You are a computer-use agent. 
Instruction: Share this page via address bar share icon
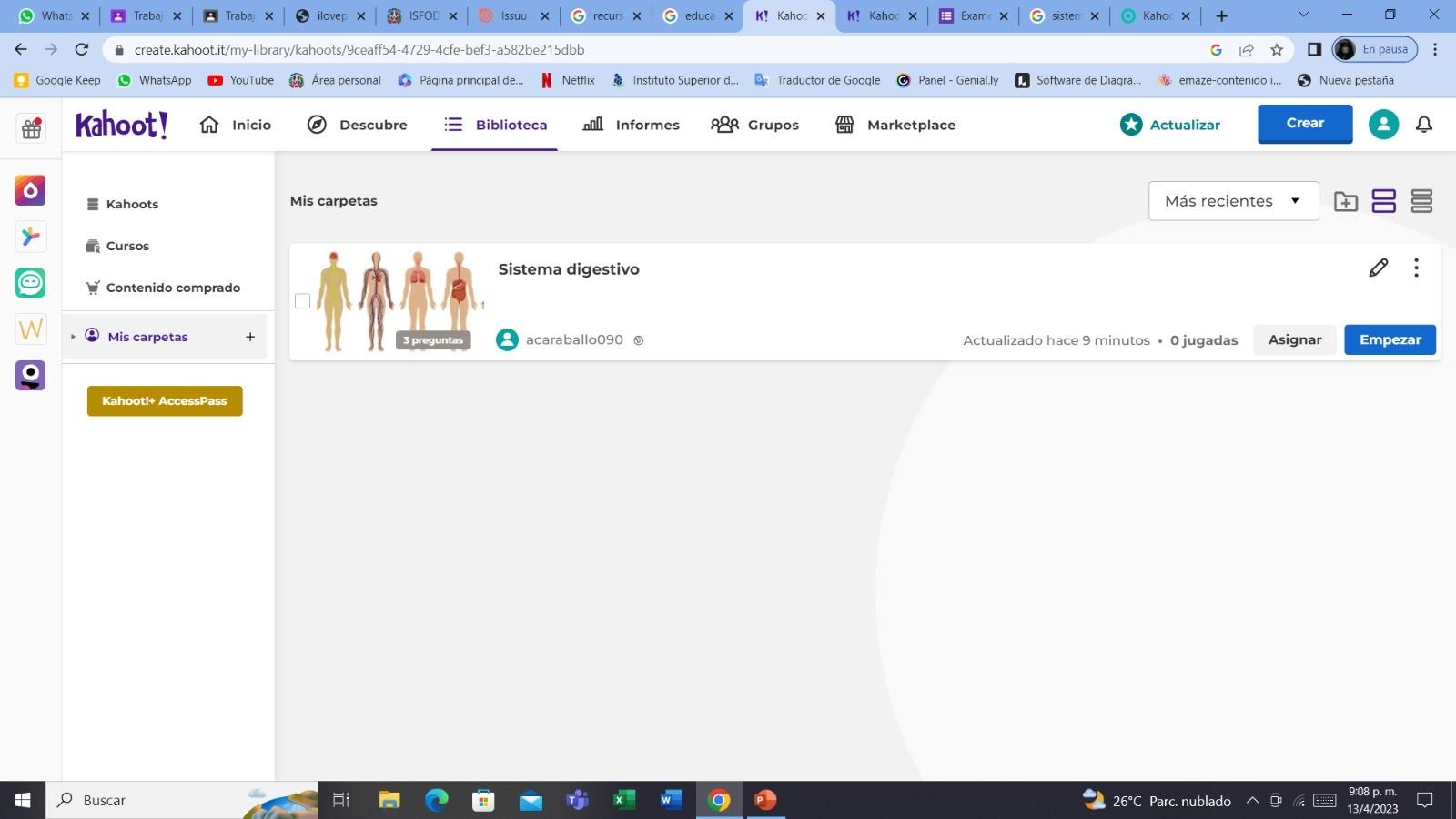[1246, 50]
